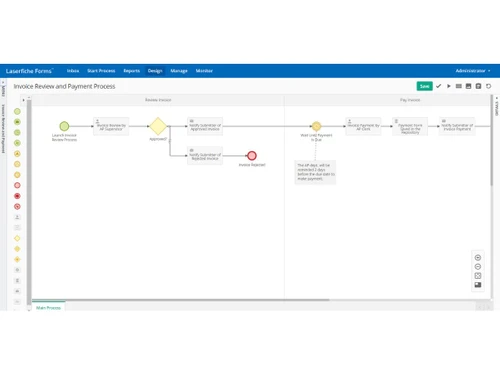Screen dimensions: 500x375
Task: Click the green Save button
Action: (424, 86)
